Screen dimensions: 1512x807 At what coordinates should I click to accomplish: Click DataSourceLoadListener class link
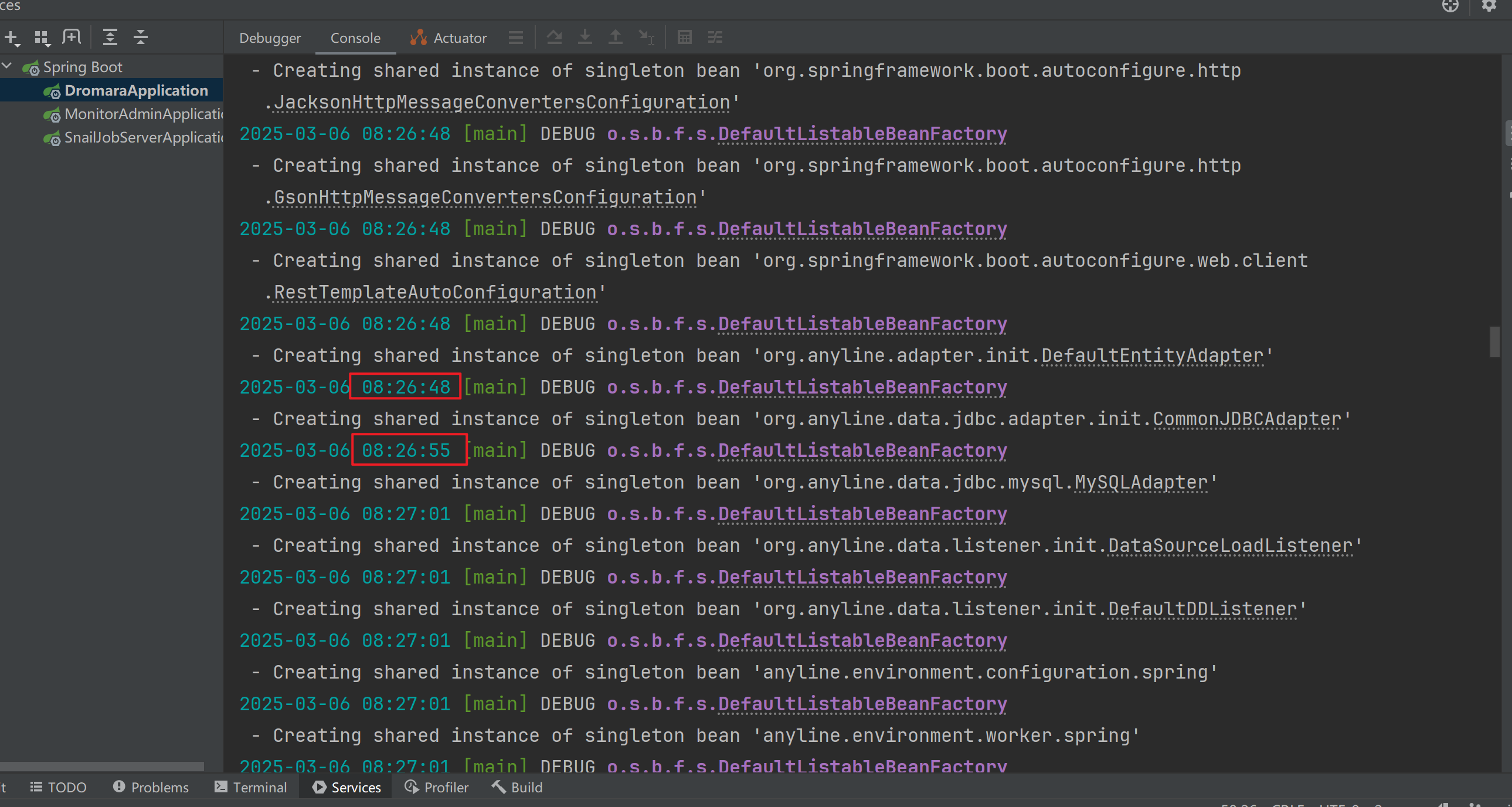pos(1231,546)
